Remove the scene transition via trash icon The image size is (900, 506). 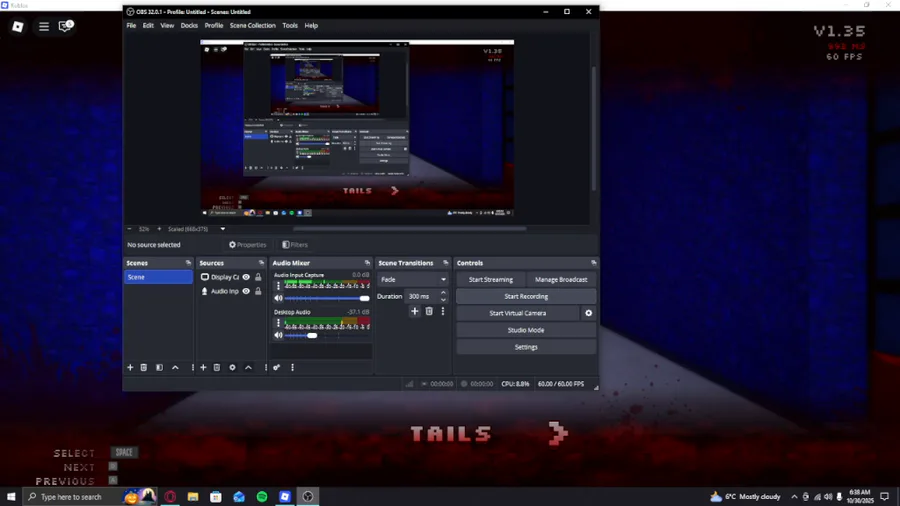coord(429,311)
